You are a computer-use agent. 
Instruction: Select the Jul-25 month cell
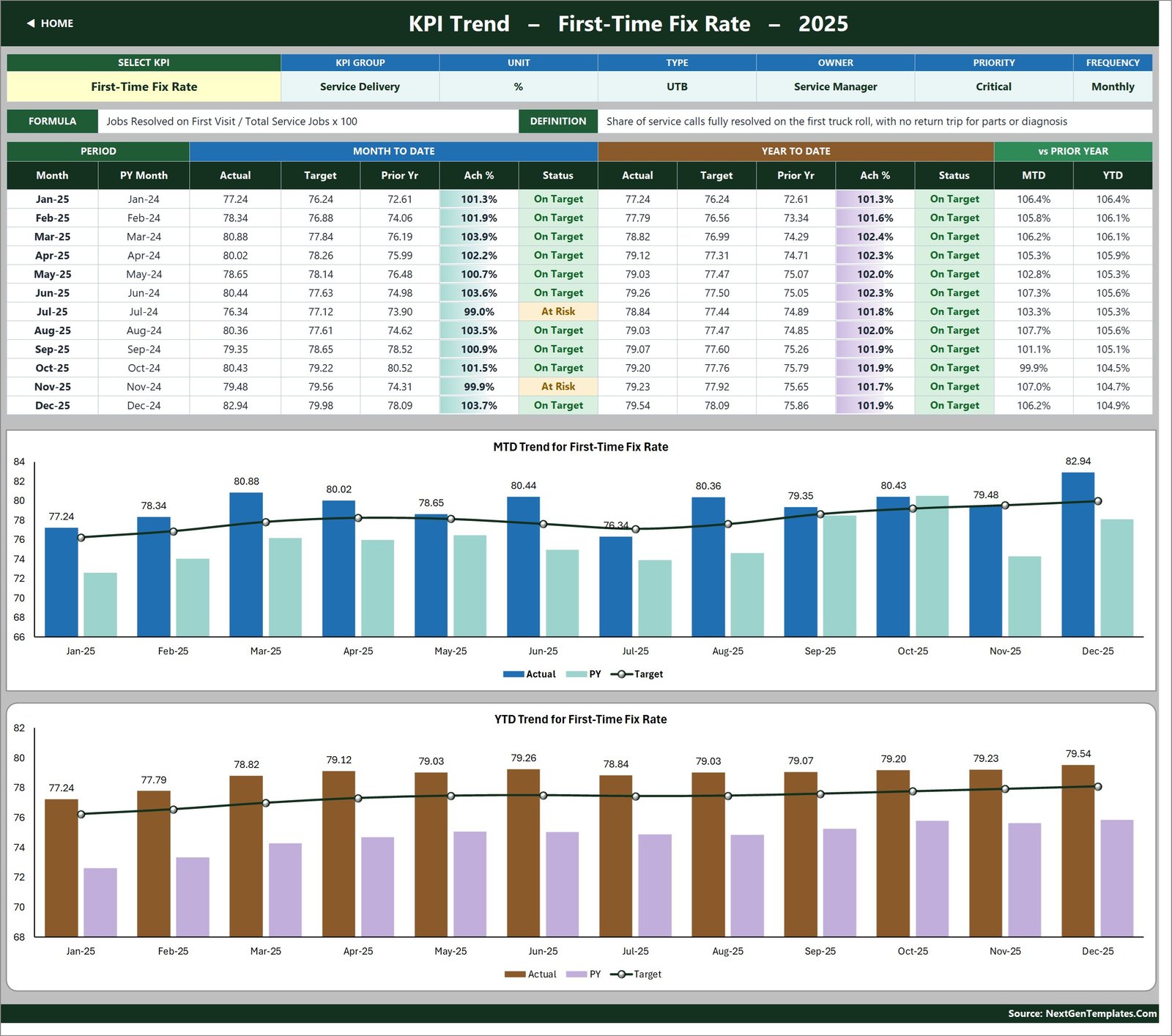tap(52, 311)
